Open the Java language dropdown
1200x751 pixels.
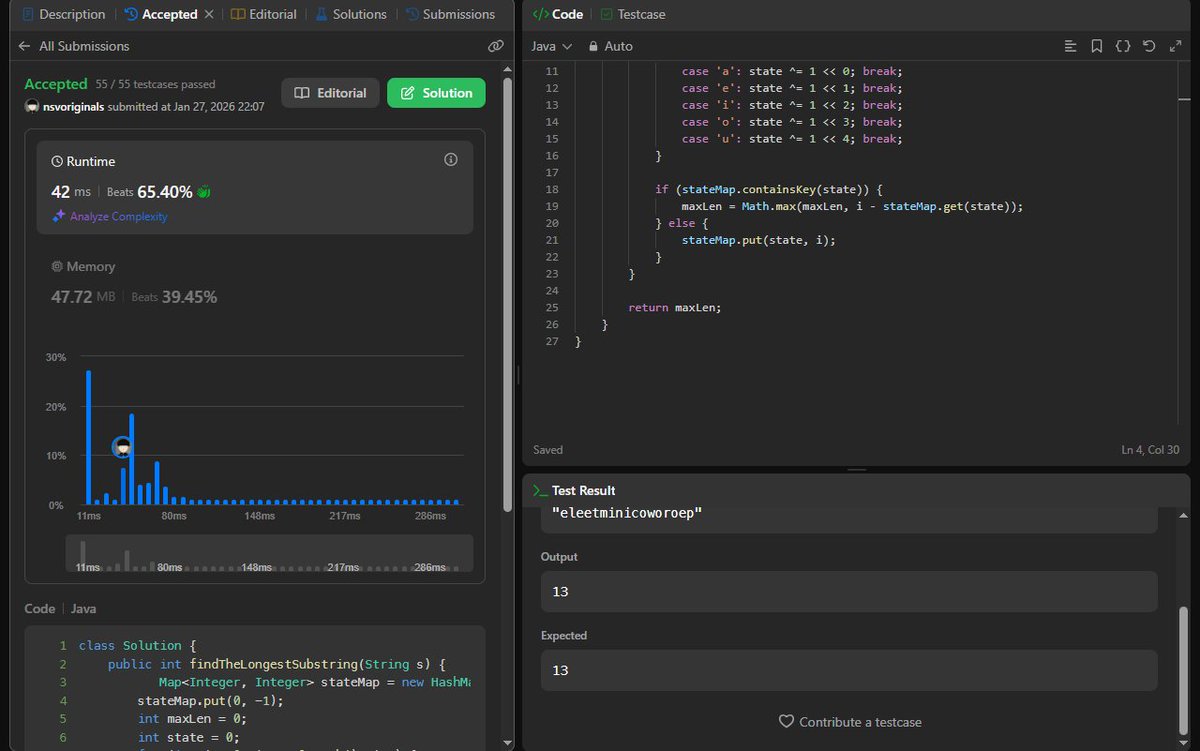551,46
